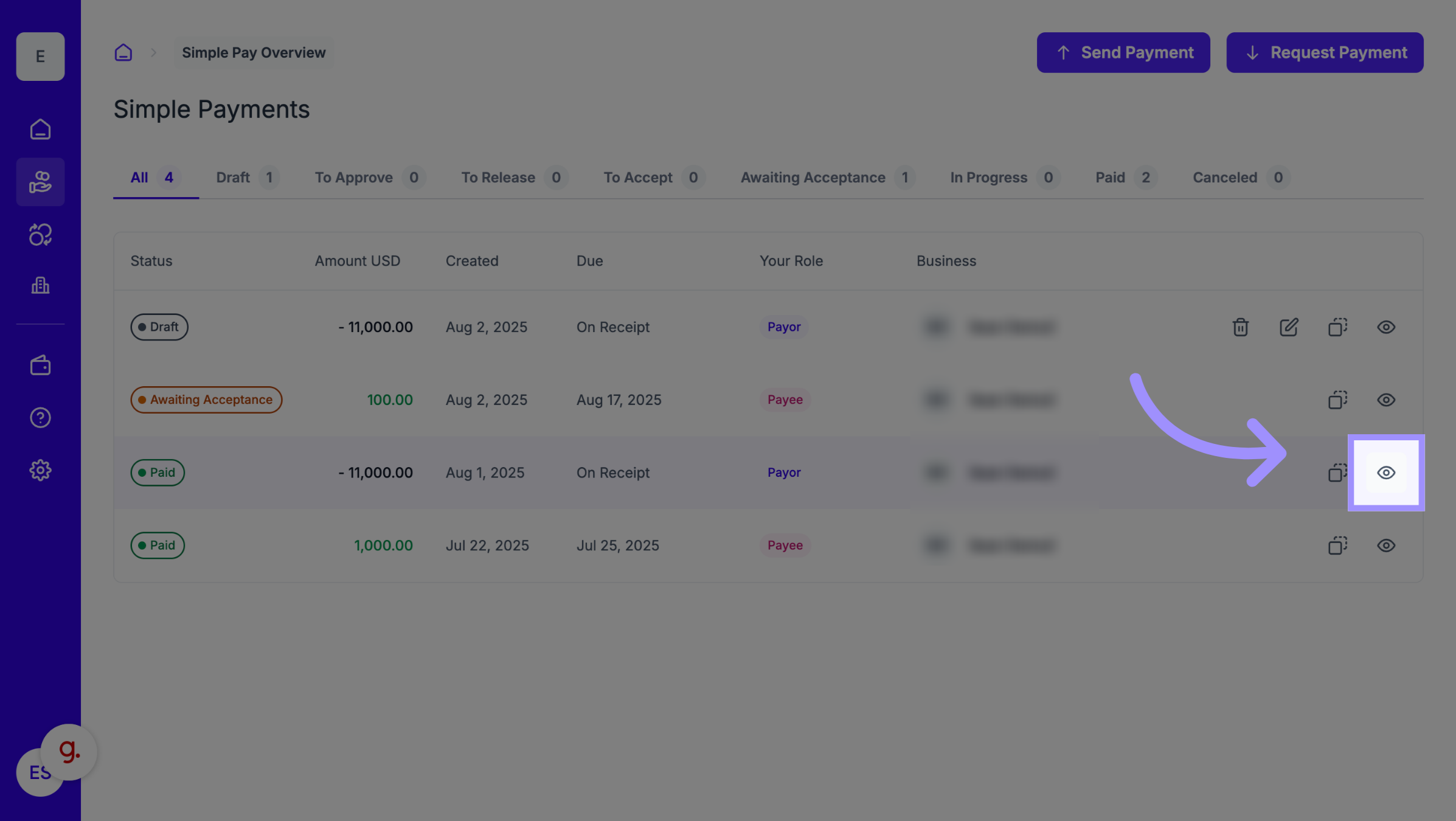Screen dimensions: 1456x821
Task: Click the breadcrumb home icon
Action: pyautogui.click(x=123, y=53)
